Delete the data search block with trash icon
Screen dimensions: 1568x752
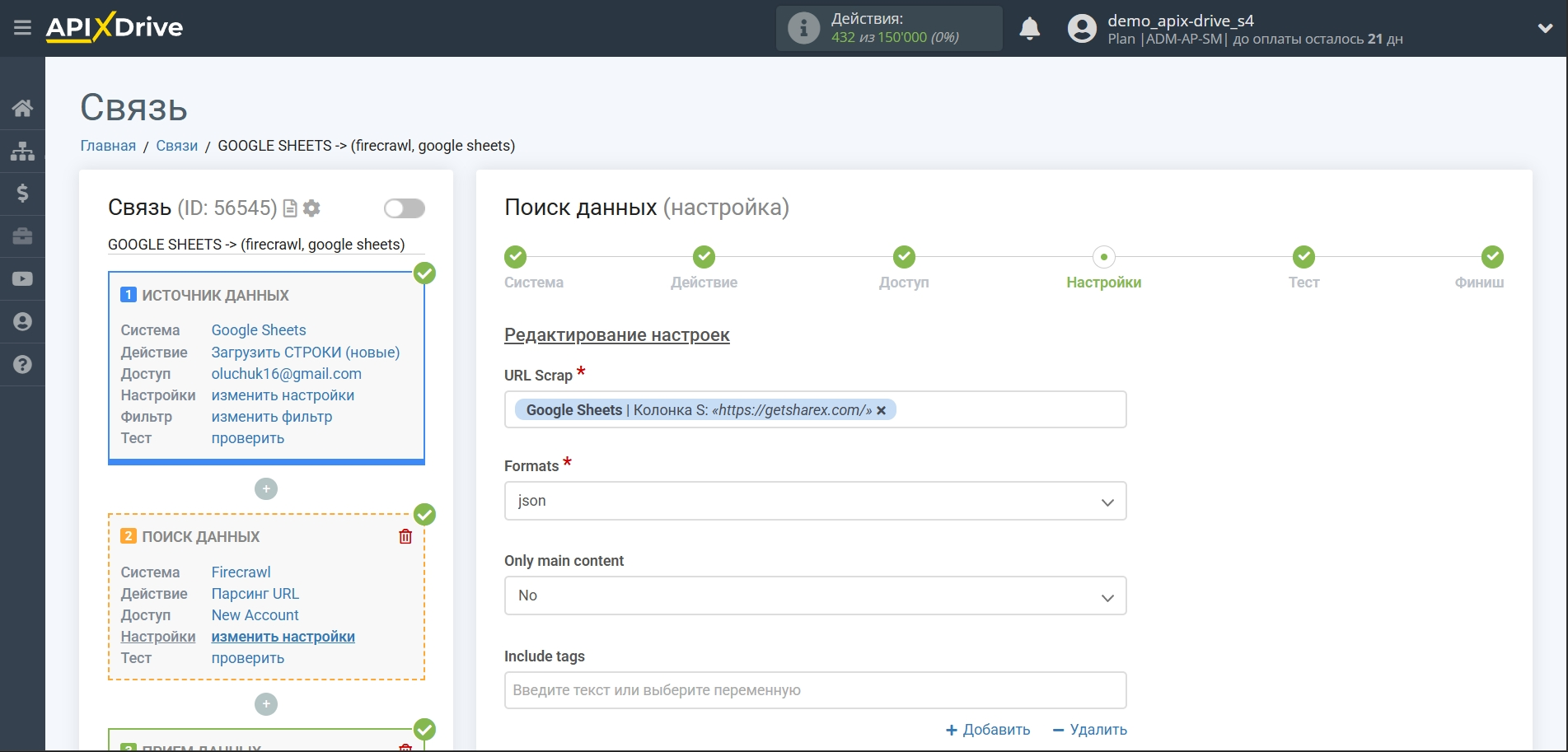pos(405,537)
